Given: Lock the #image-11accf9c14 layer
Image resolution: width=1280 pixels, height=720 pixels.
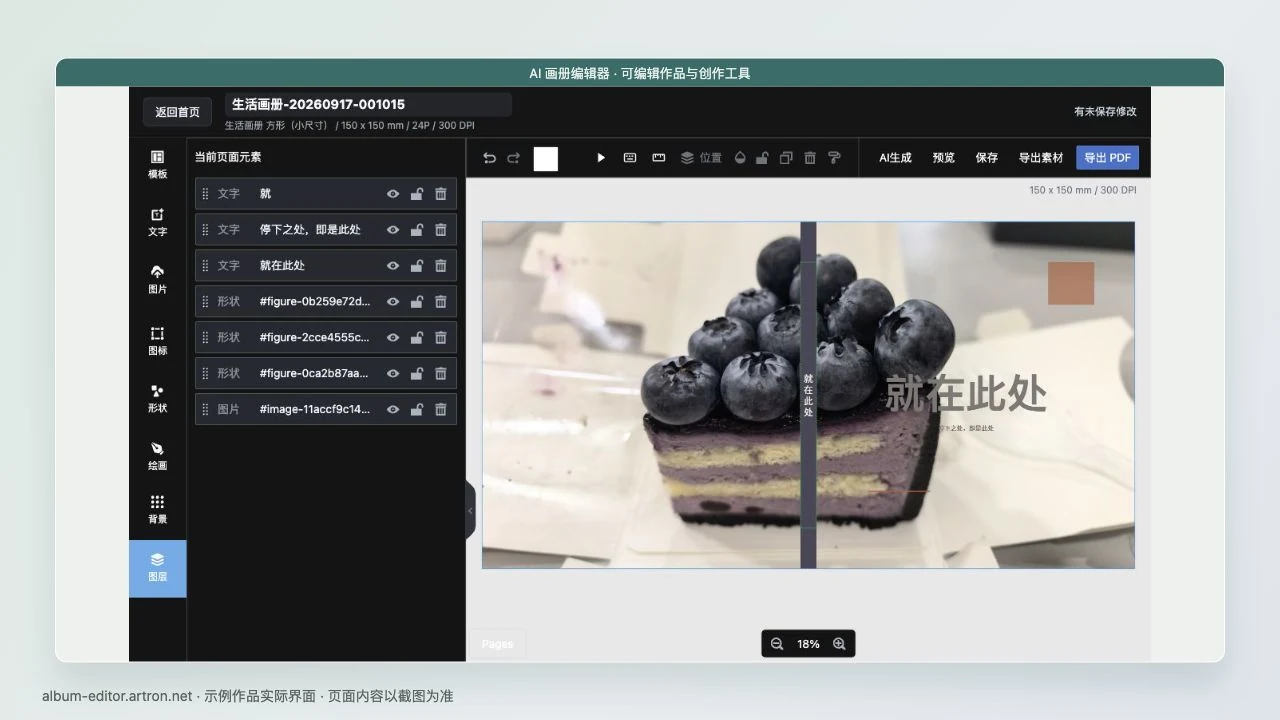Looking at the screenshot, I should pyautogui.click(x=417, y=409).
